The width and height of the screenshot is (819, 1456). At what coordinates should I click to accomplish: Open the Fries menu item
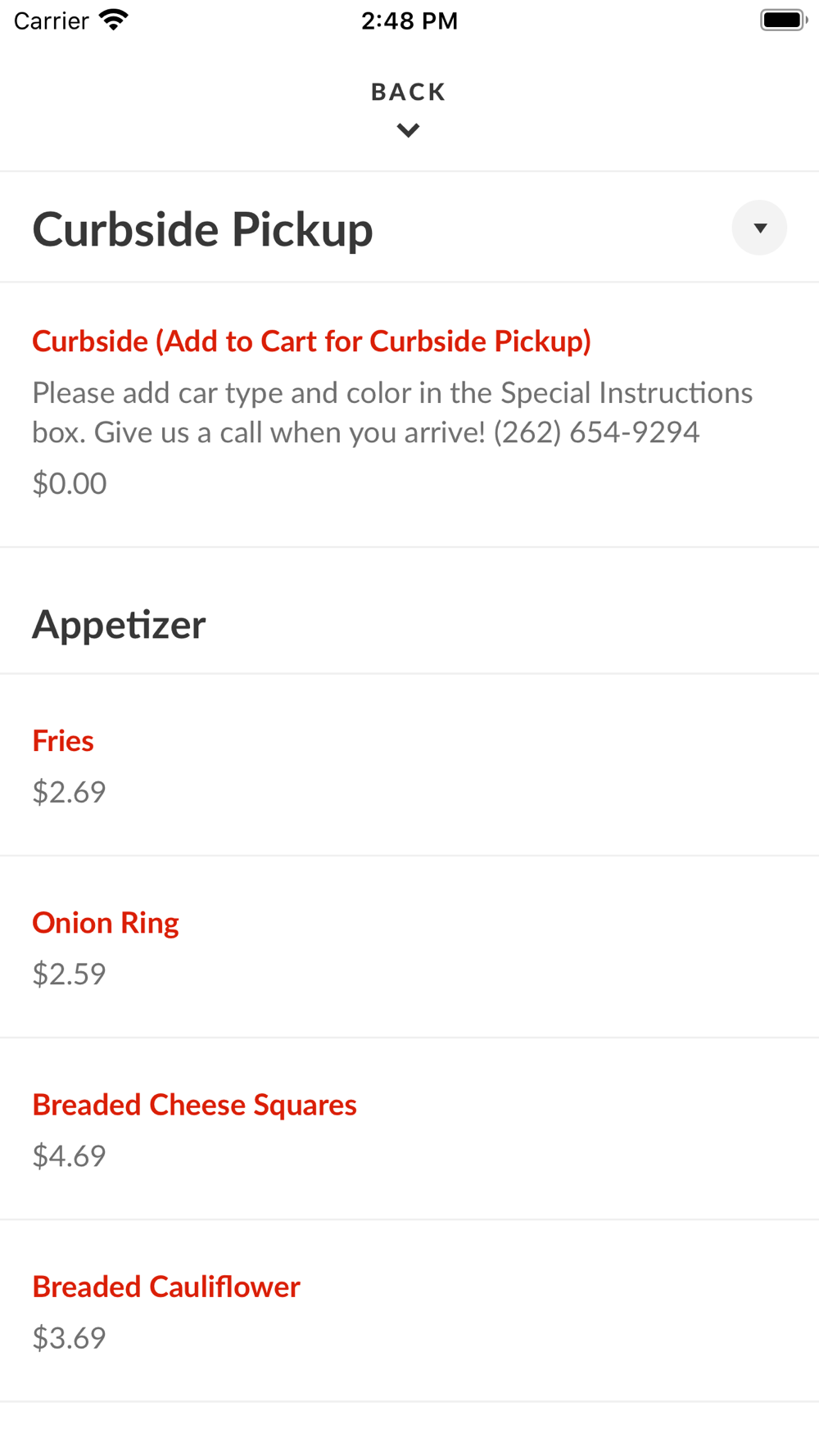click(x=63, y=740)
